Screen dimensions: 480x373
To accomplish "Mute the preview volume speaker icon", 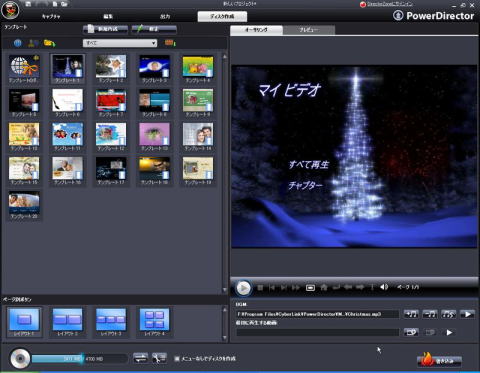I will click(384, 287).
